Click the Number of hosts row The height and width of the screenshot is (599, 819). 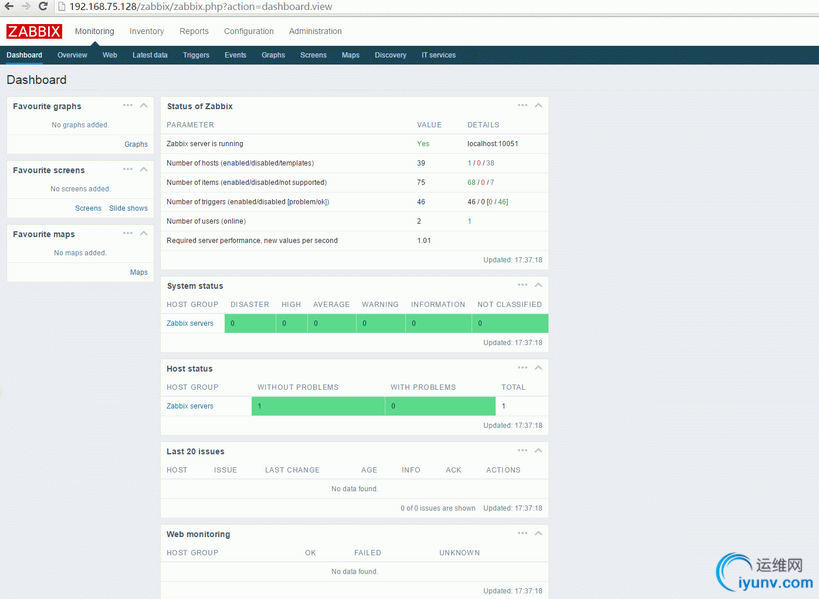point(355,163)
